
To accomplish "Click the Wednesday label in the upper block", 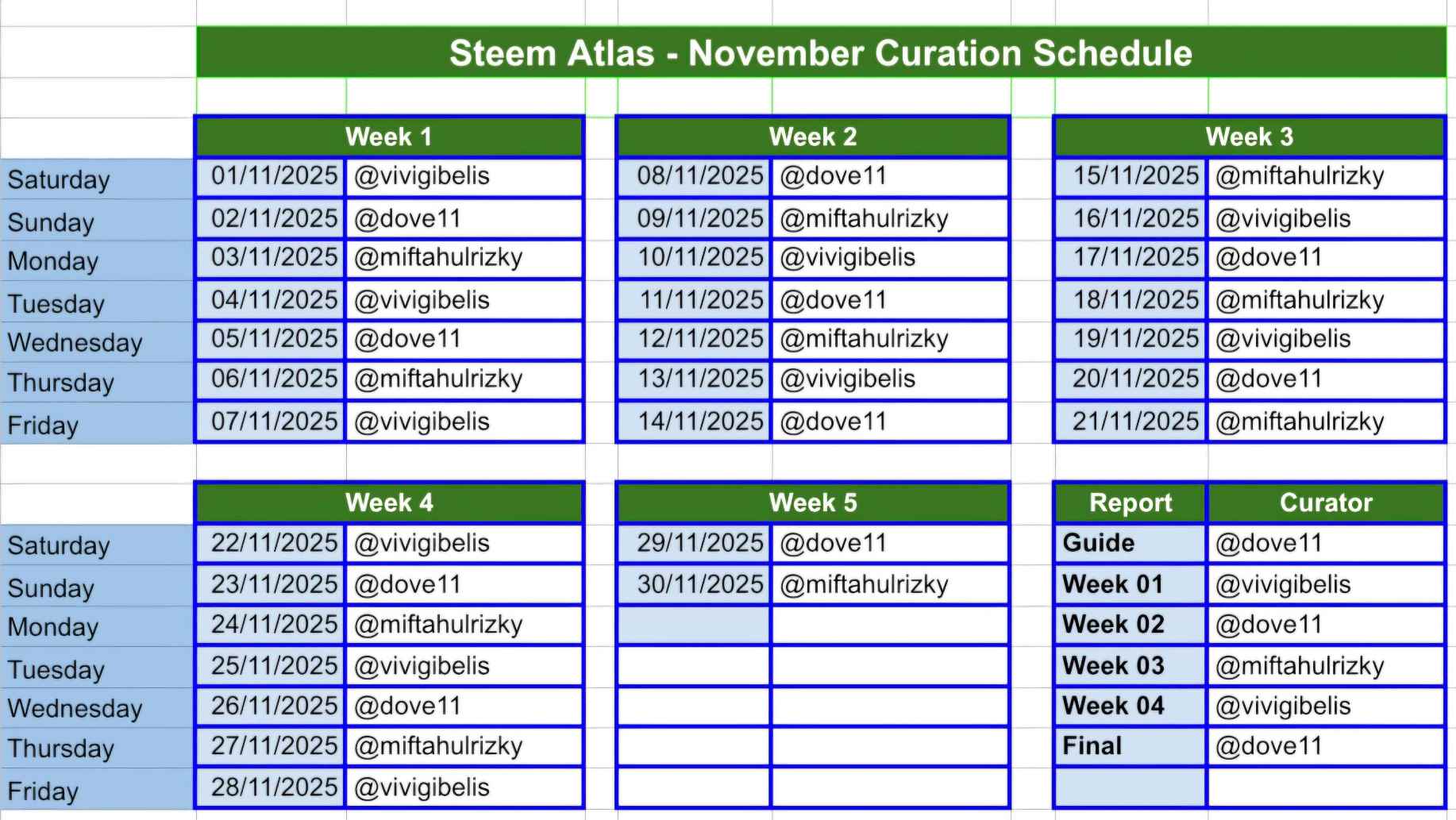I will [x=75, y=342].
